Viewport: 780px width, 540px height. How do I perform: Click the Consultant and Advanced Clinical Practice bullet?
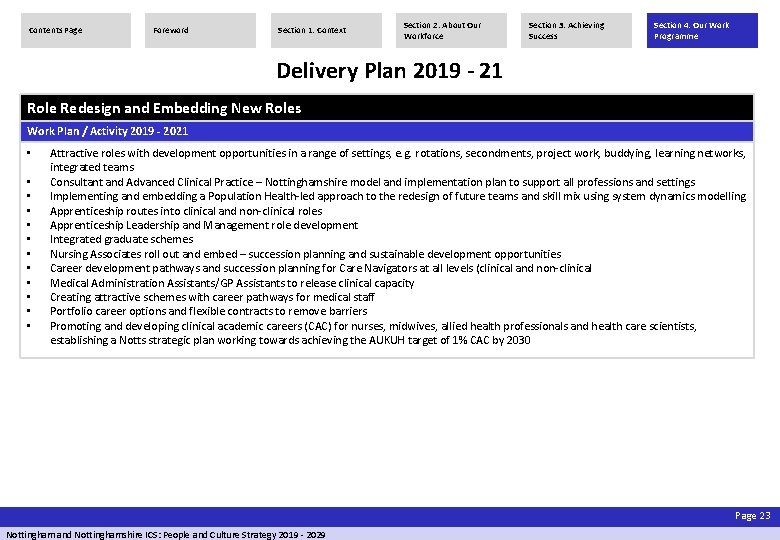point(373,182)
